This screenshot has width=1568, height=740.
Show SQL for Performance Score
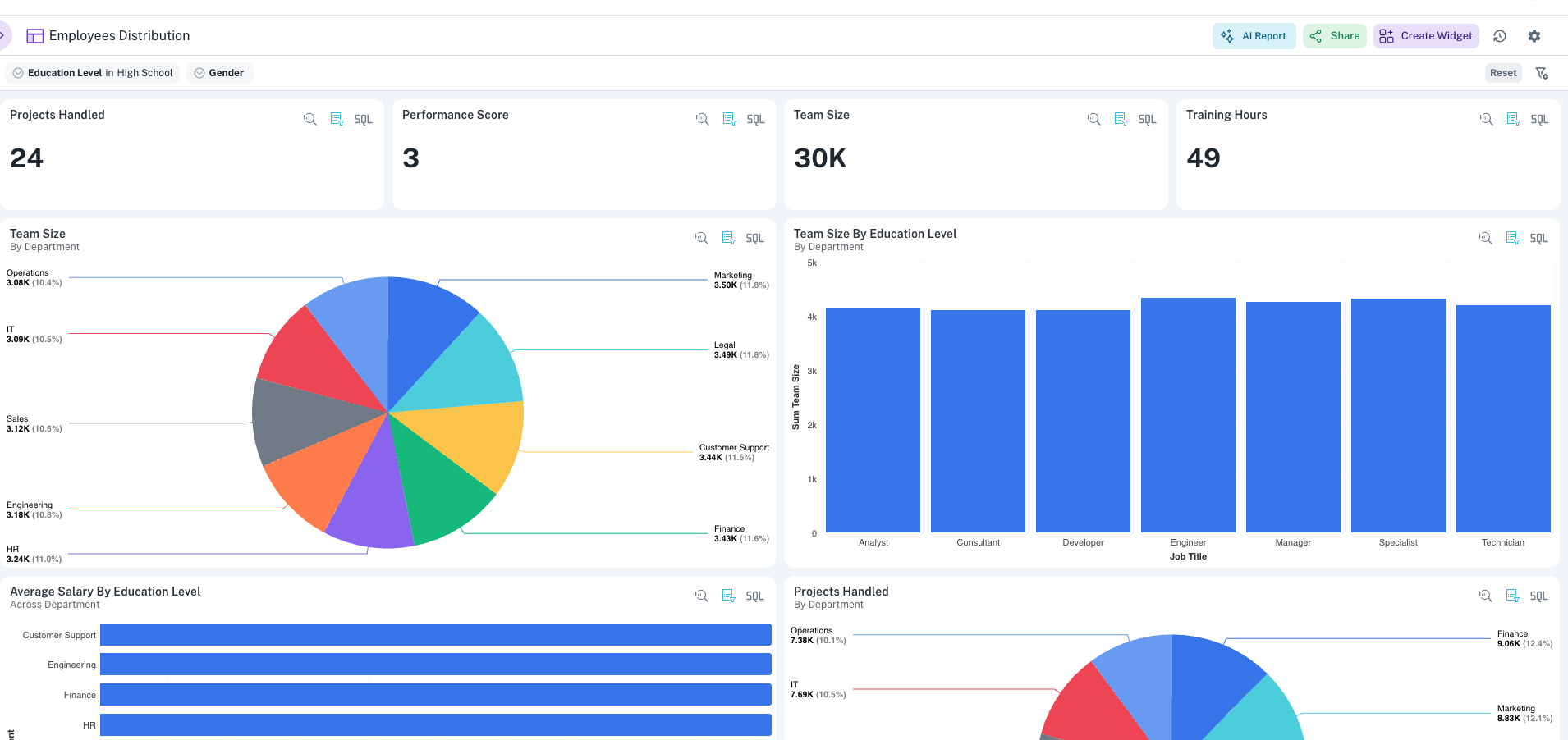pyautogui.click(x=755, y=120)
